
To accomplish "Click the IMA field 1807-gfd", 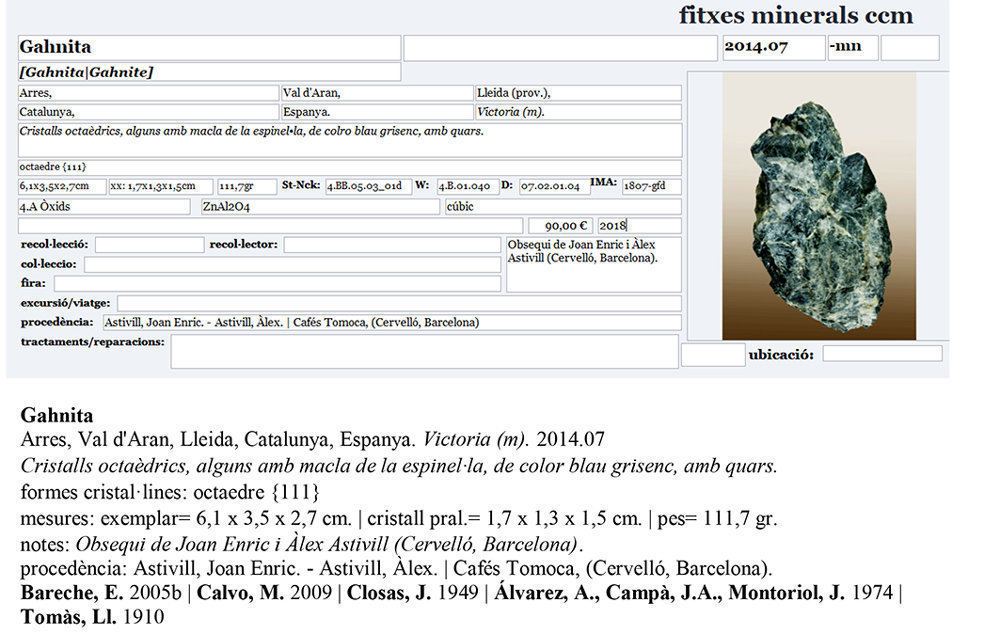I will pos(652,186).
